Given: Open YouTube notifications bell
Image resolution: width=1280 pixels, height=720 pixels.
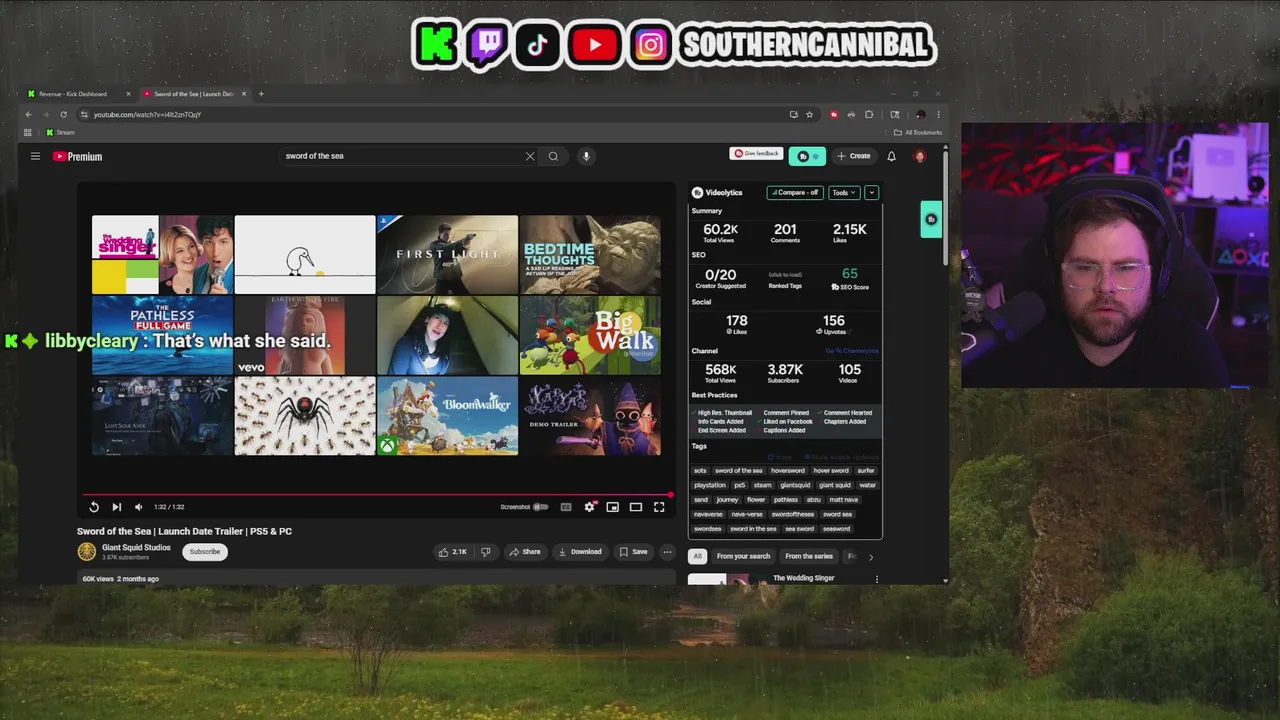Looking at the screenshot, I should pyautogui.click(x=891, y=156).
